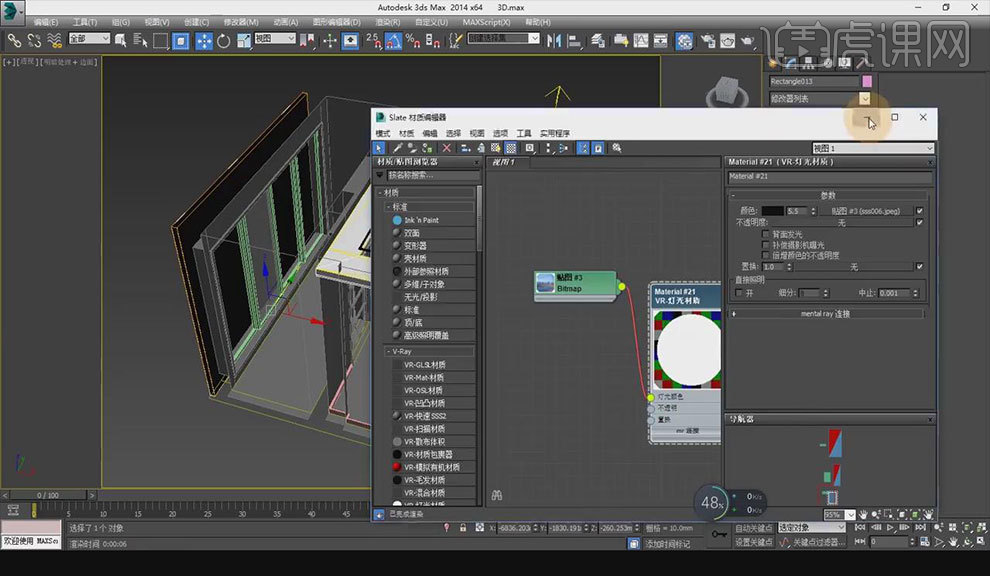The height and width of the screenshot is (576, 990).
Task: Toggle the displacement-row map enable checkbox
Action: [x=919, y=267]
